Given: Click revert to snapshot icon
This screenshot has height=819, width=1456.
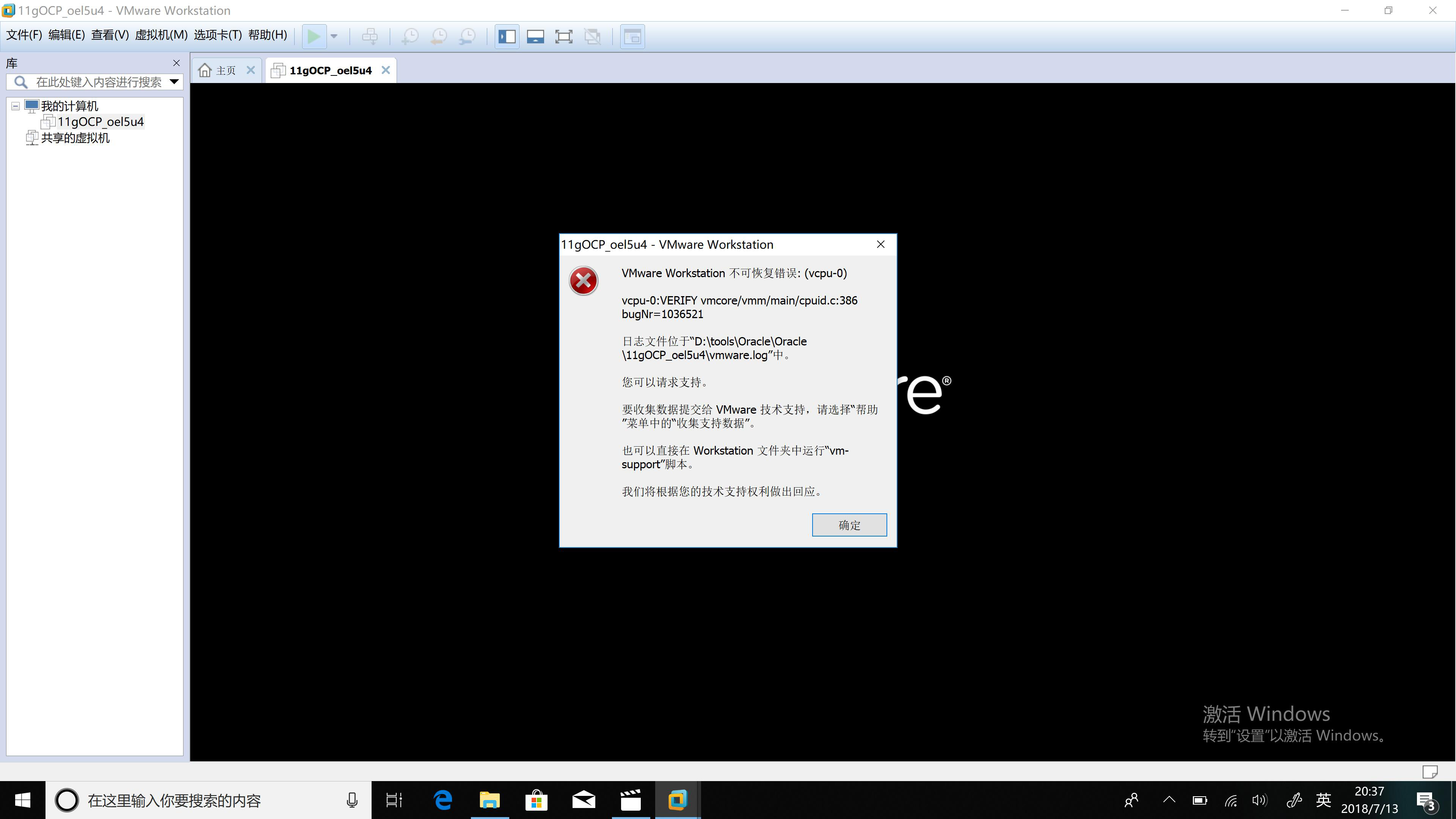Looking at the screenshot, I should (439, 37).
